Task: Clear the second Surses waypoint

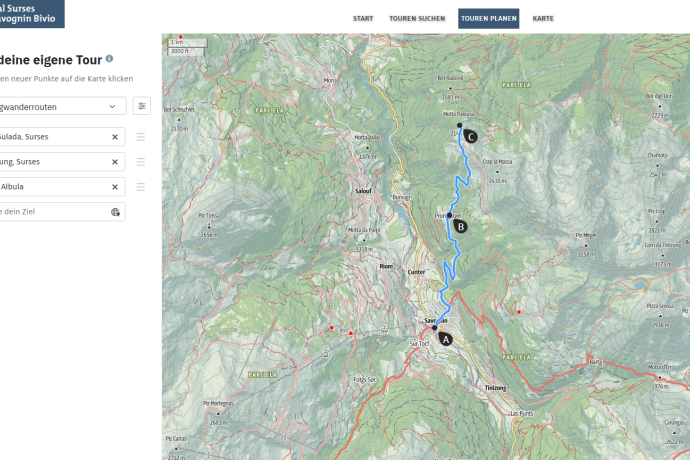Action: click(x=114, y=161)
